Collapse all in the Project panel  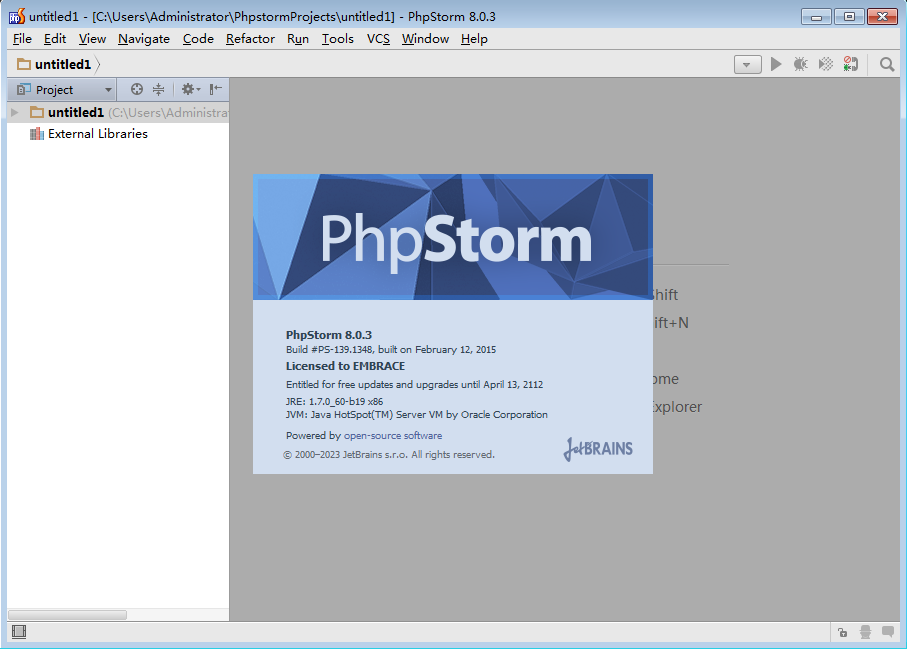(158, 89)
